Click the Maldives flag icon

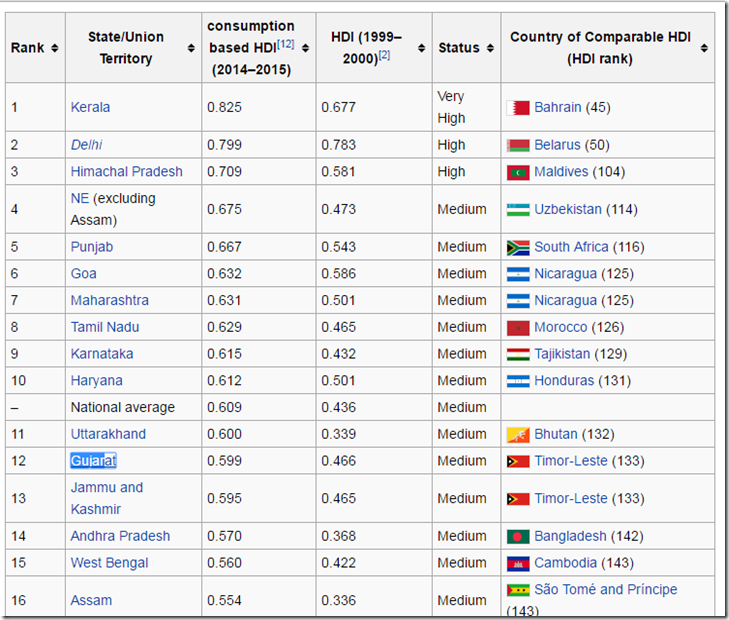coord(518,172)
